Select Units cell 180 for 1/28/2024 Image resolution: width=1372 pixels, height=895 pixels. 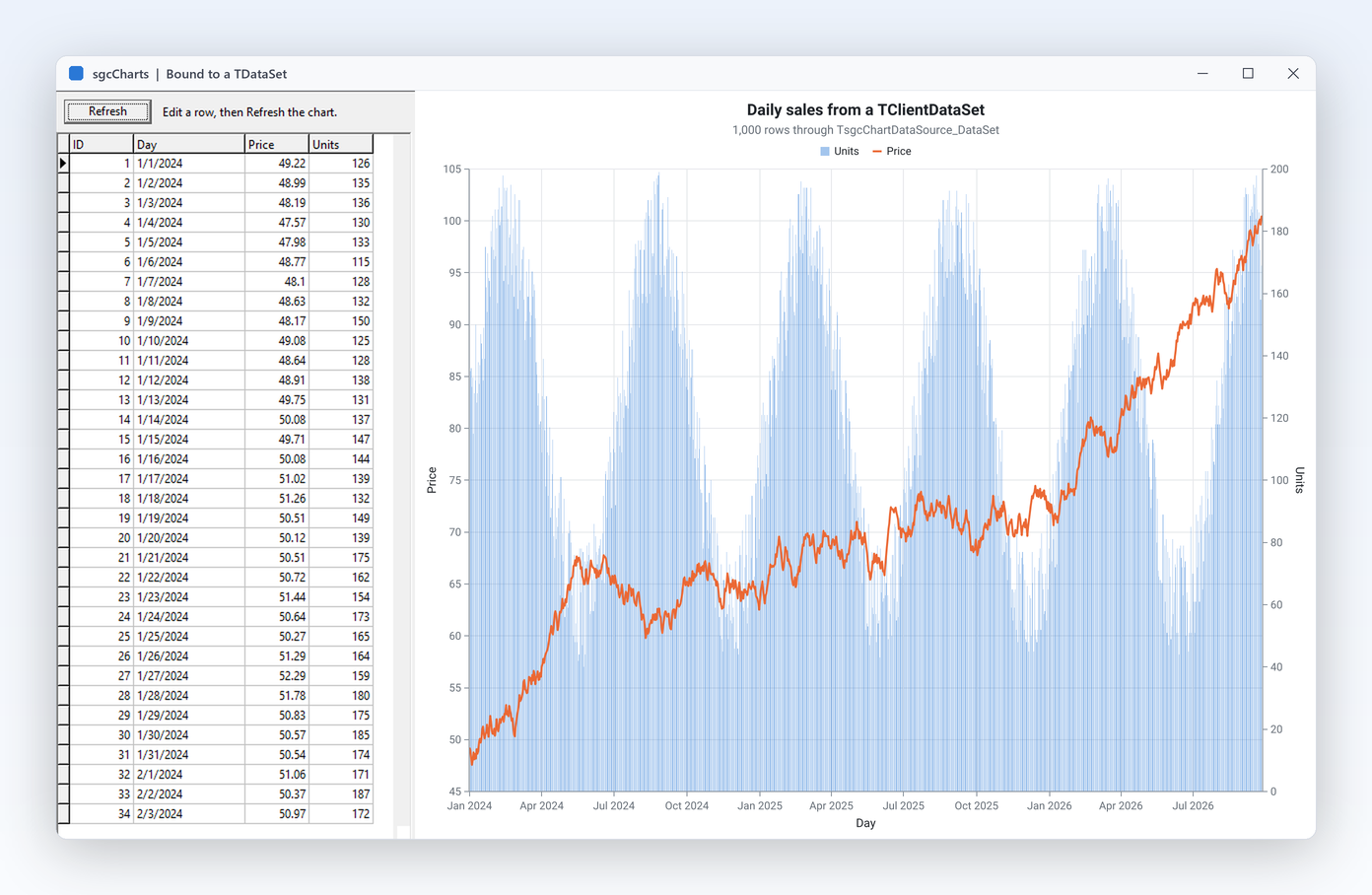341,696
